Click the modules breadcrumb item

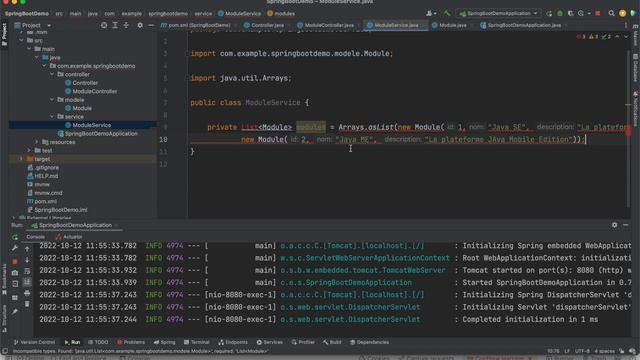click(281, 13)
